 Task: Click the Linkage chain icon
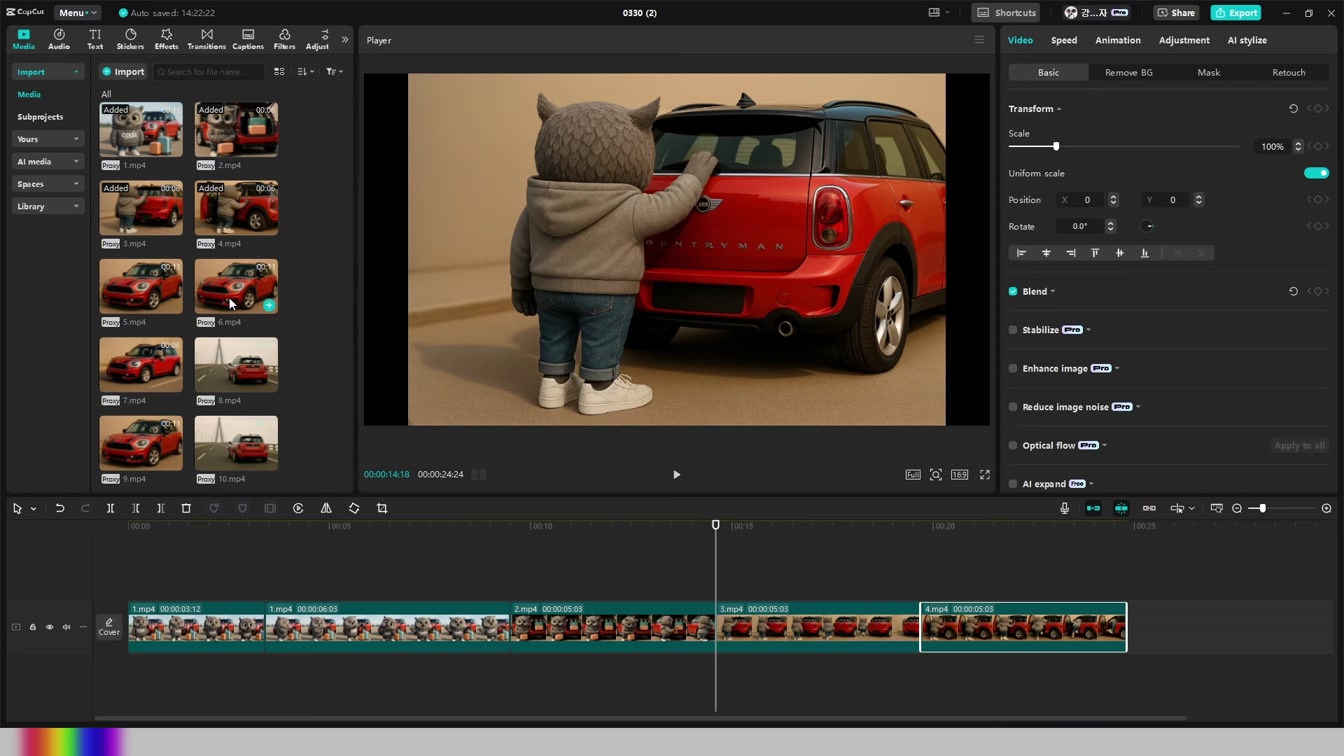(1149, 508)
